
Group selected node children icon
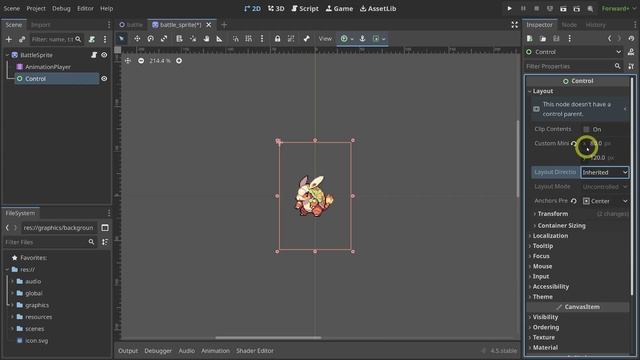coord(291,39)
